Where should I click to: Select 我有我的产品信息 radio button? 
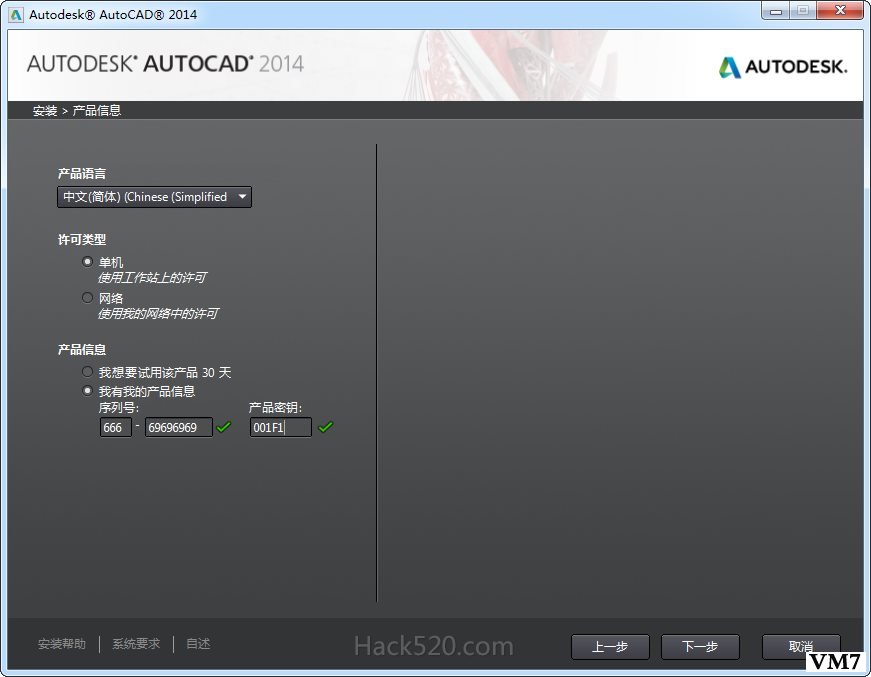(87, 391)
